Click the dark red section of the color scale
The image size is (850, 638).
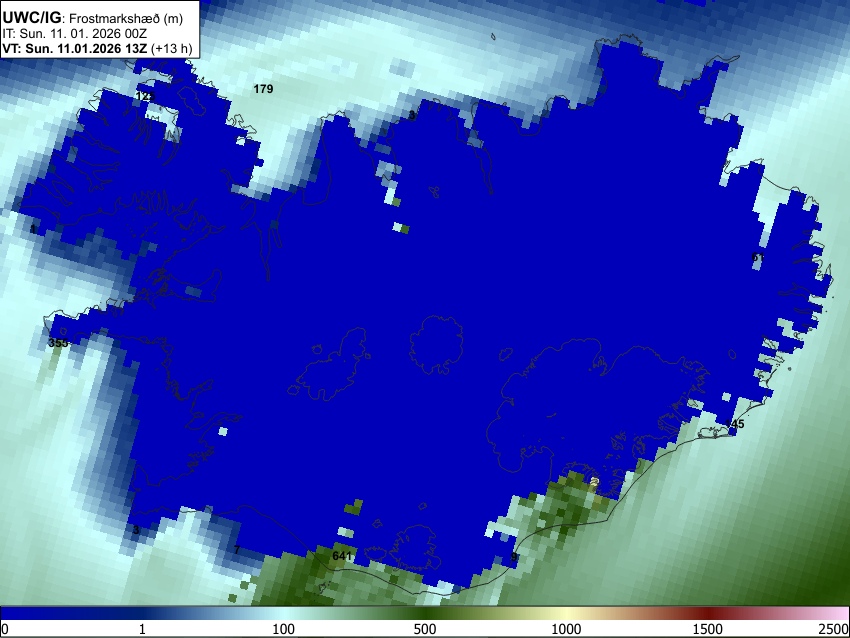click(x=708, y=613)
